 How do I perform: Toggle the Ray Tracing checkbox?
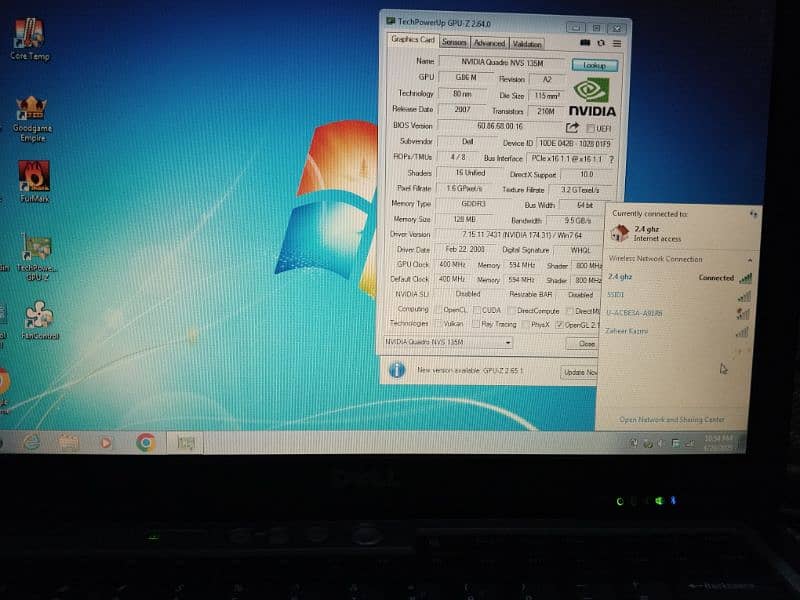pos(476,324)
